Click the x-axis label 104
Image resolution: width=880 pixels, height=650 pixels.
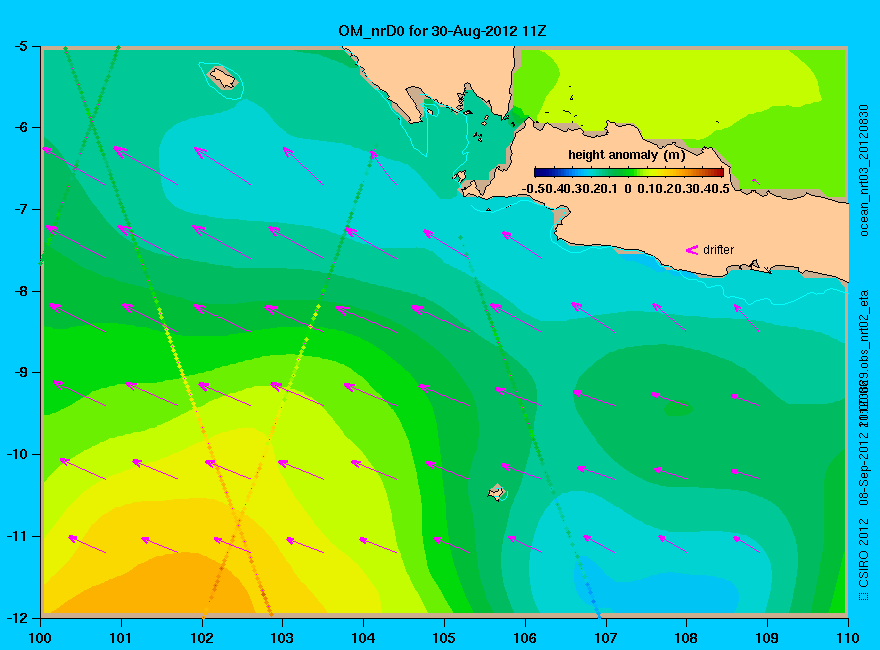point(363,638)
